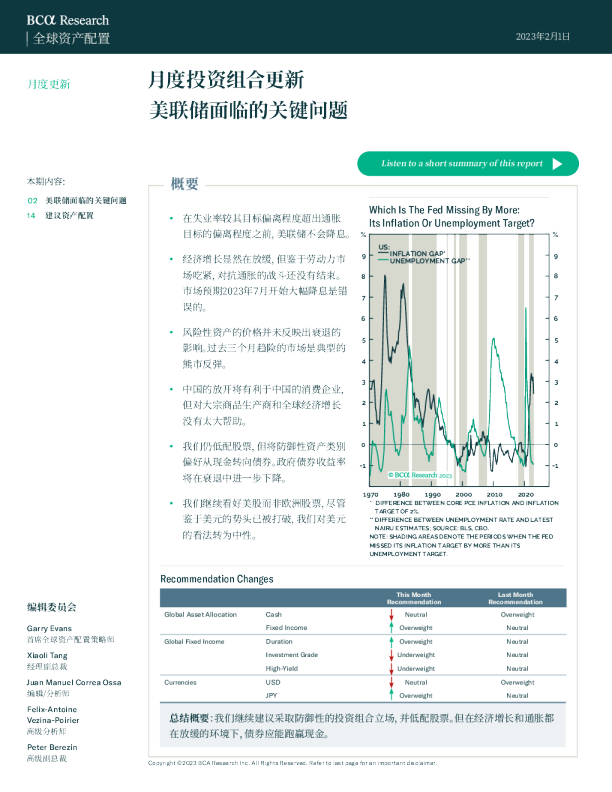Click the red down arrow for High-Yield

392,668
